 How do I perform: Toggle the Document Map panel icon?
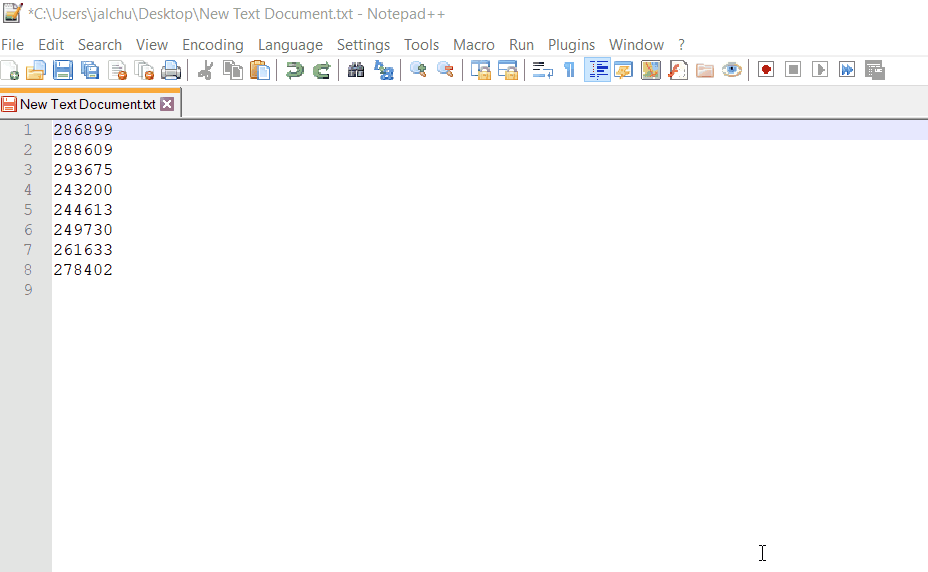(650, 70)
